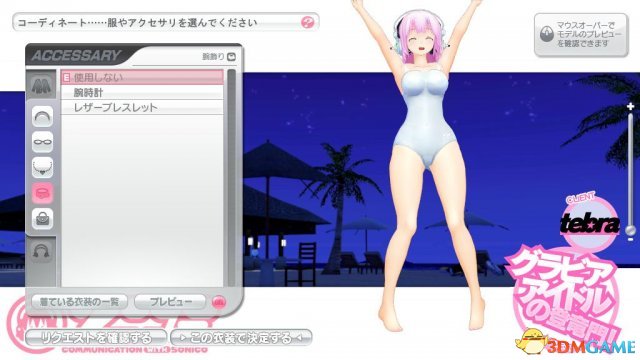The image size is (640, 360).
Task: Click リクエストを確認する button
Action: point(96,338)
